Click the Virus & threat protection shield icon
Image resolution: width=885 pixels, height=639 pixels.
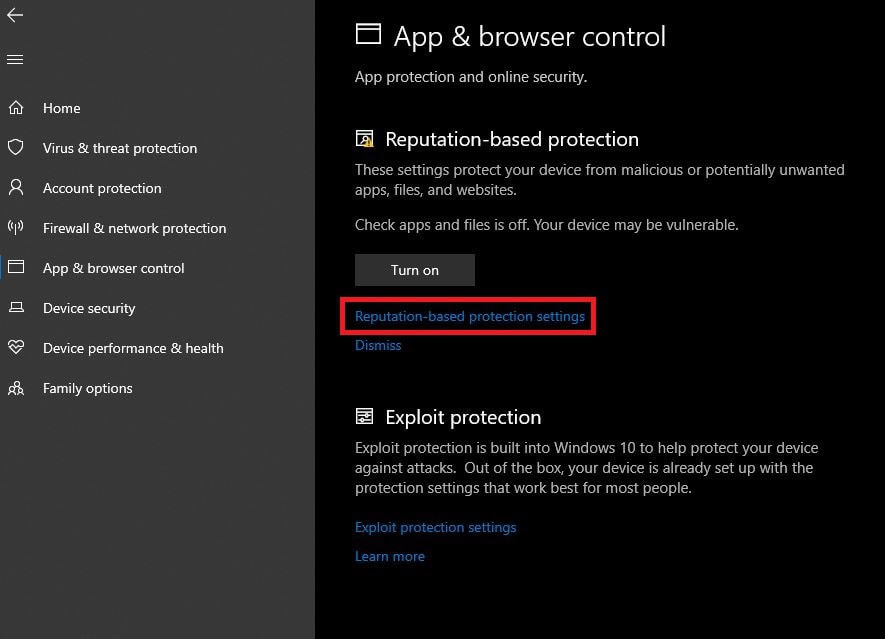(x=15, y=148)
